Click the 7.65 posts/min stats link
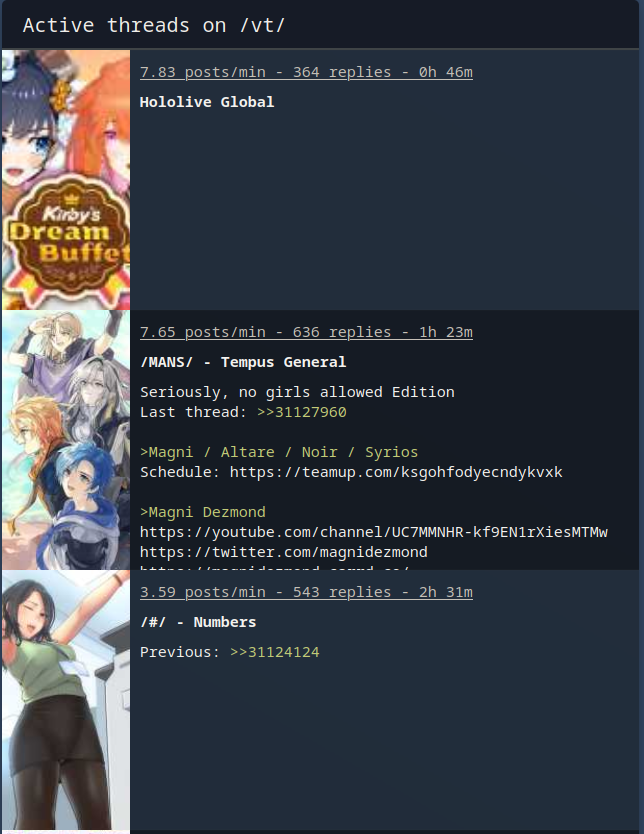 point(306,332)
